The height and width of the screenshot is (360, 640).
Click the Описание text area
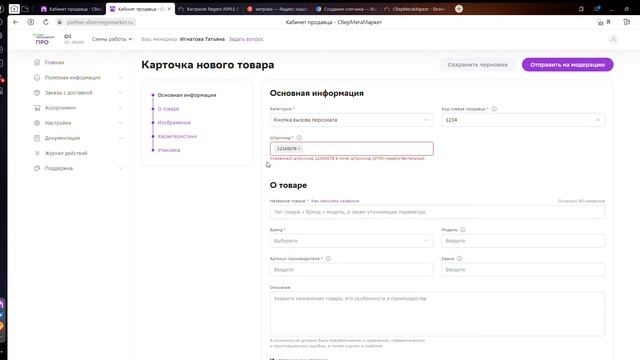pos(437,314)
